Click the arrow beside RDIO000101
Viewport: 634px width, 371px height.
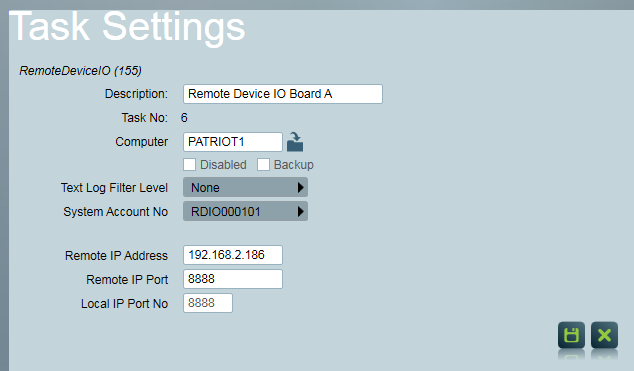300,211
